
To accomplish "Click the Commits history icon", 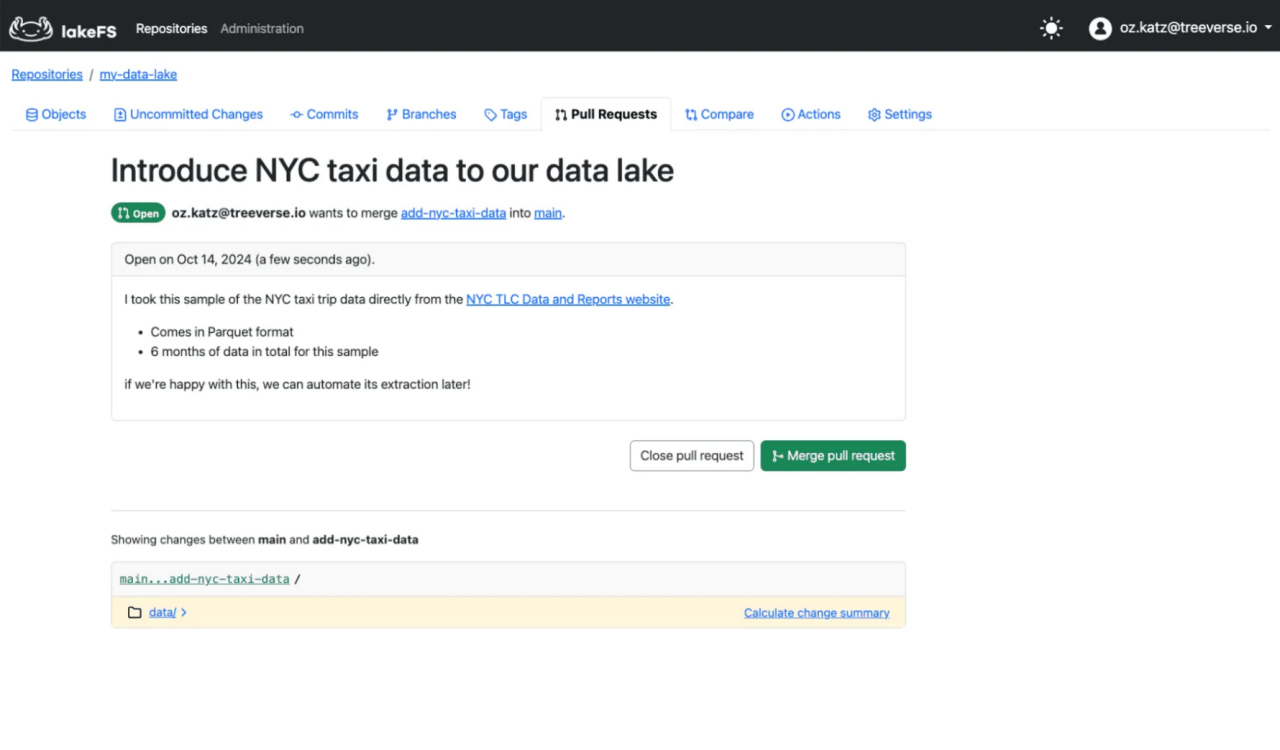I will coord(295,114).
